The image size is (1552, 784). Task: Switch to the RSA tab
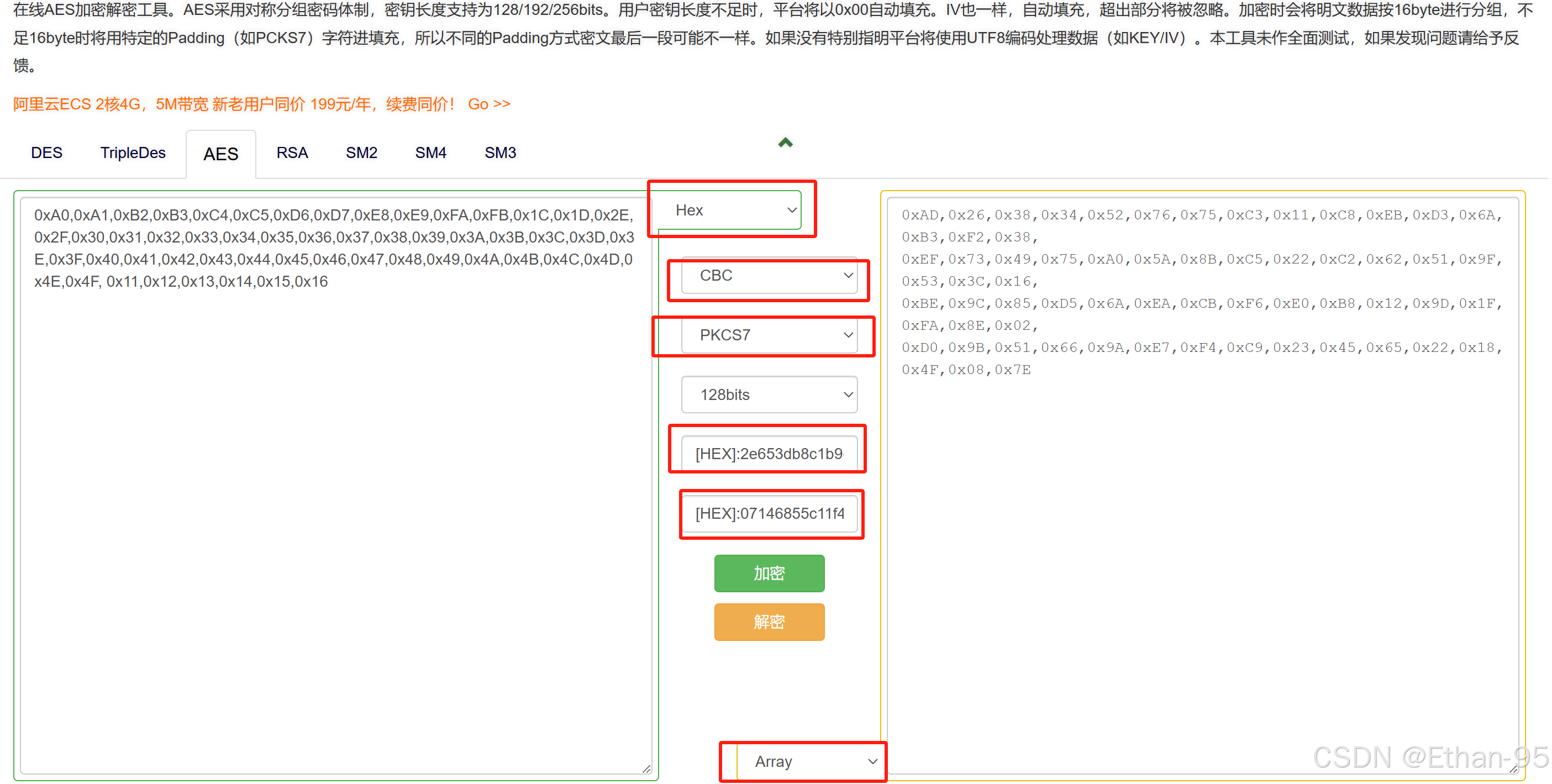tap(292, 152)
